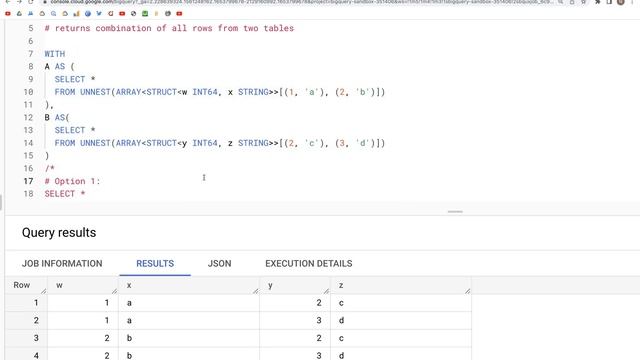Click the editor/results pane divider handle
The height and width of the screenshot is (360, 640).
coord(455,212)
